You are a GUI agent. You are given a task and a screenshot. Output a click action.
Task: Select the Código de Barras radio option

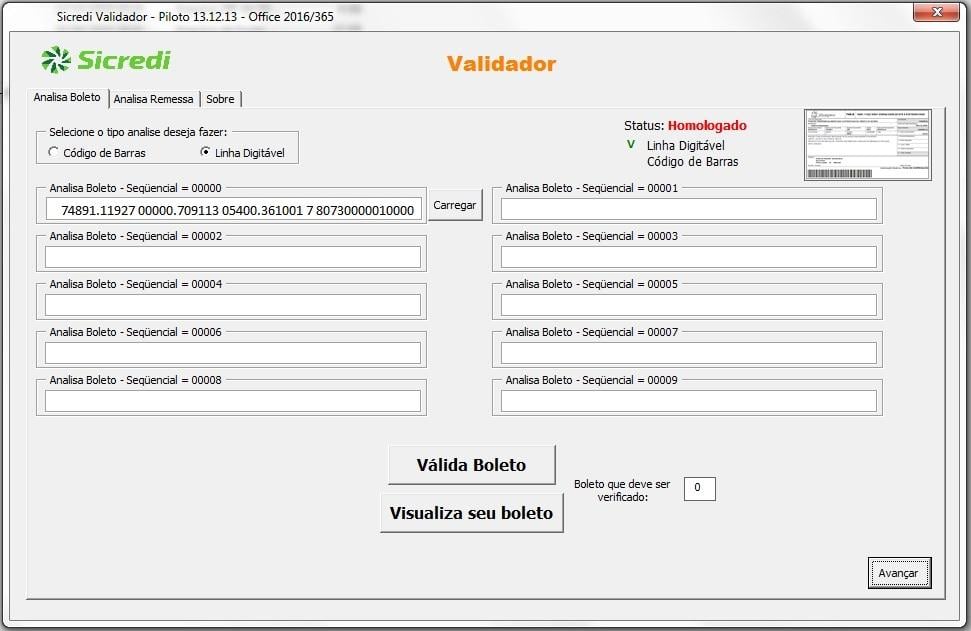pos(97,152)
